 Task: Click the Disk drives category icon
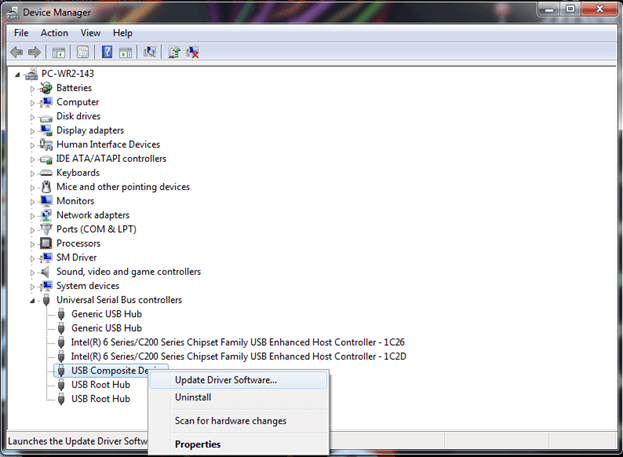click(46, 118)
